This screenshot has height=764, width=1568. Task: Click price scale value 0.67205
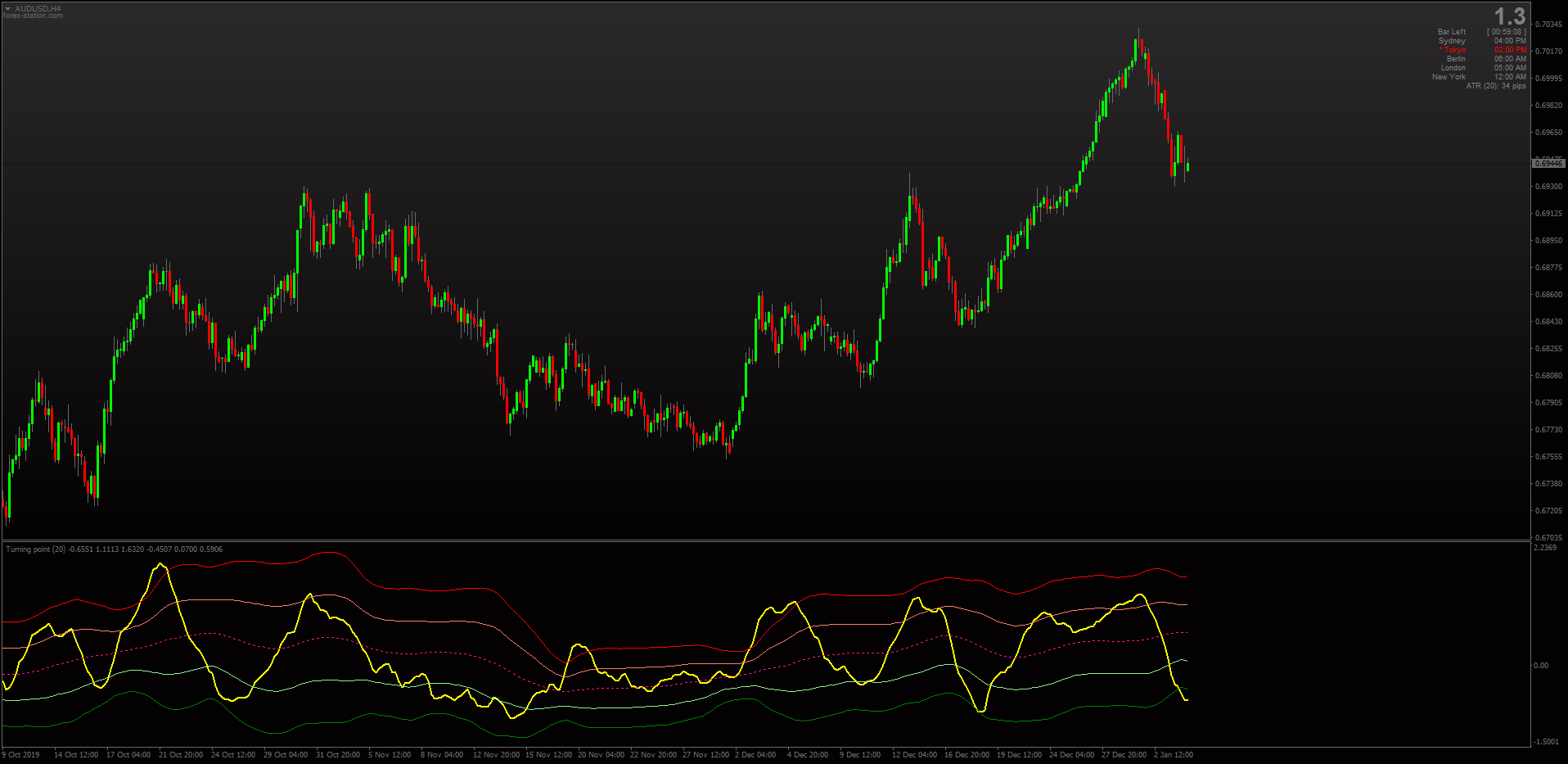point(1549,511)
